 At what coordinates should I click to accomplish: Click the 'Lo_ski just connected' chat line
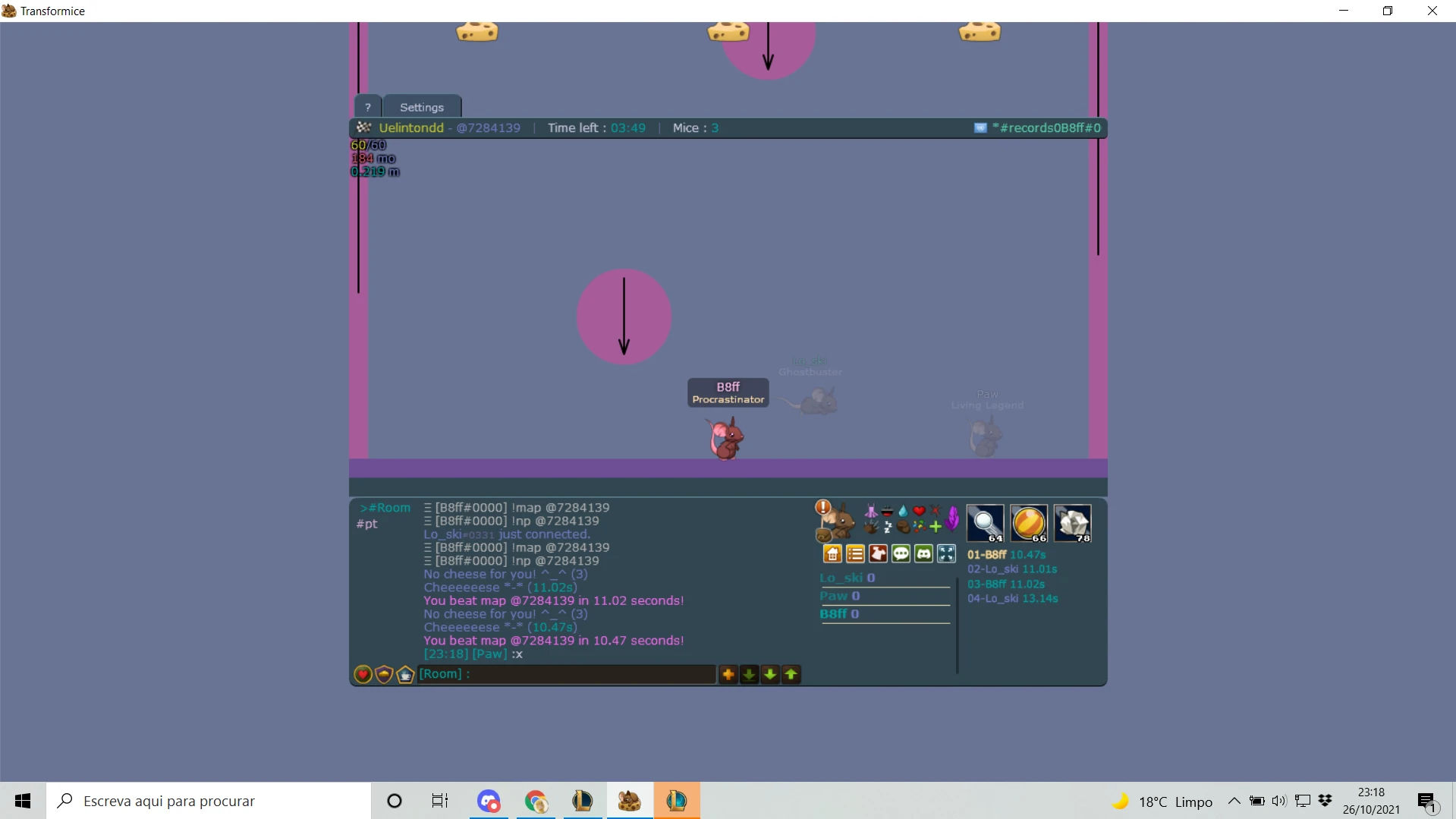tap(507, 534)
